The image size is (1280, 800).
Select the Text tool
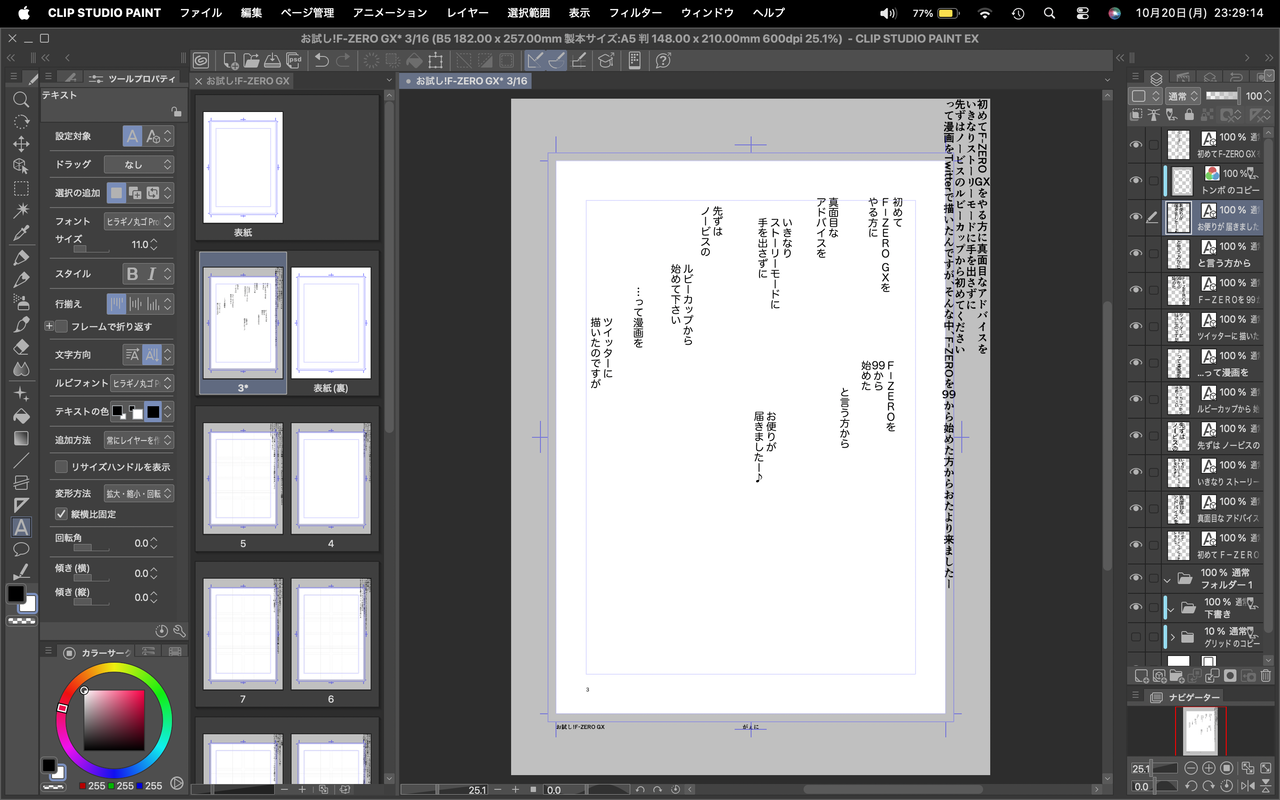(x=20, y=527)
